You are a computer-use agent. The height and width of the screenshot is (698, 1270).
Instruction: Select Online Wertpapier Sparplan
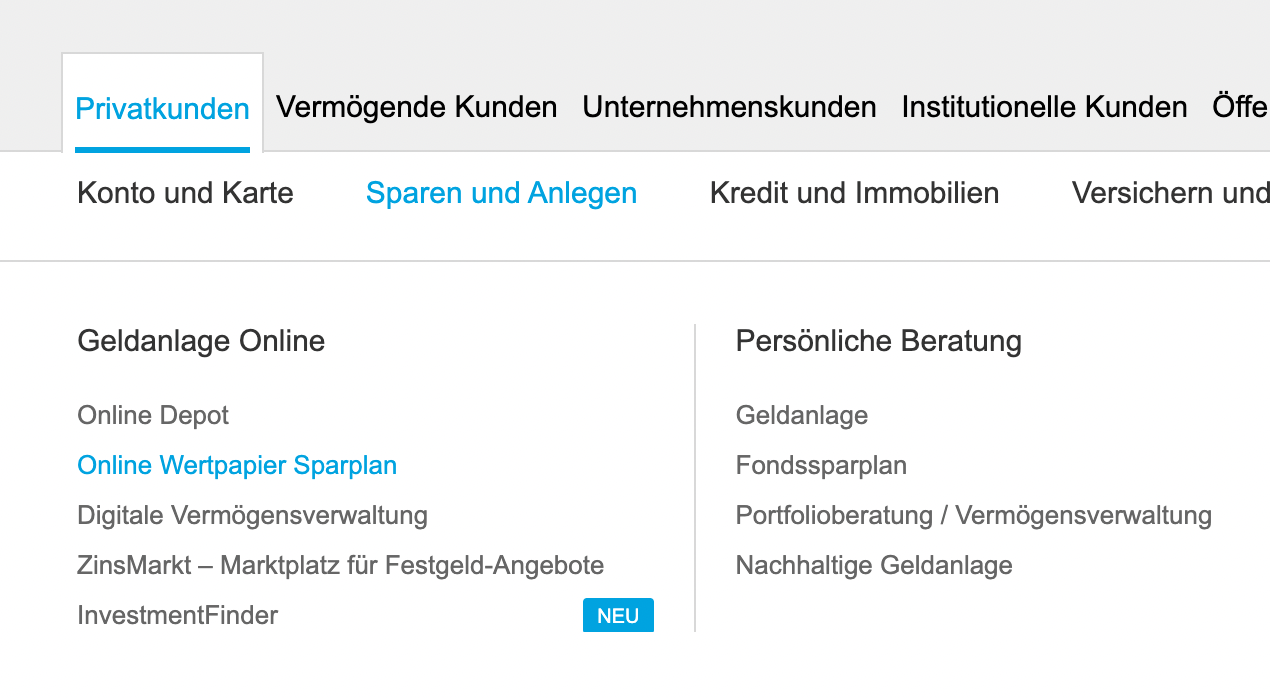(x=237, y=465)
